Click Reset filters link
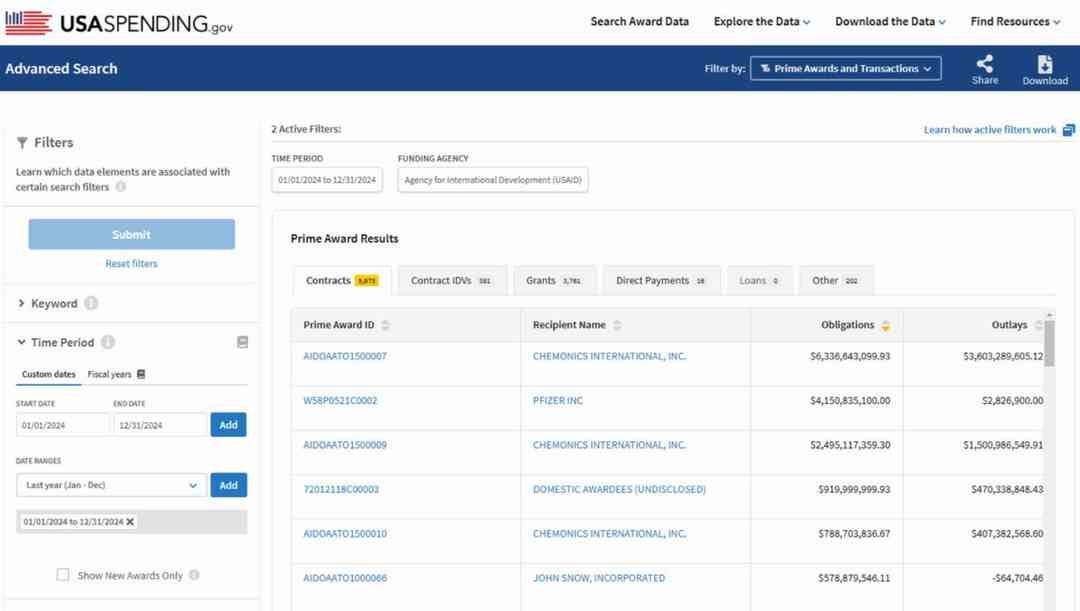 click(x=132, y=264)
